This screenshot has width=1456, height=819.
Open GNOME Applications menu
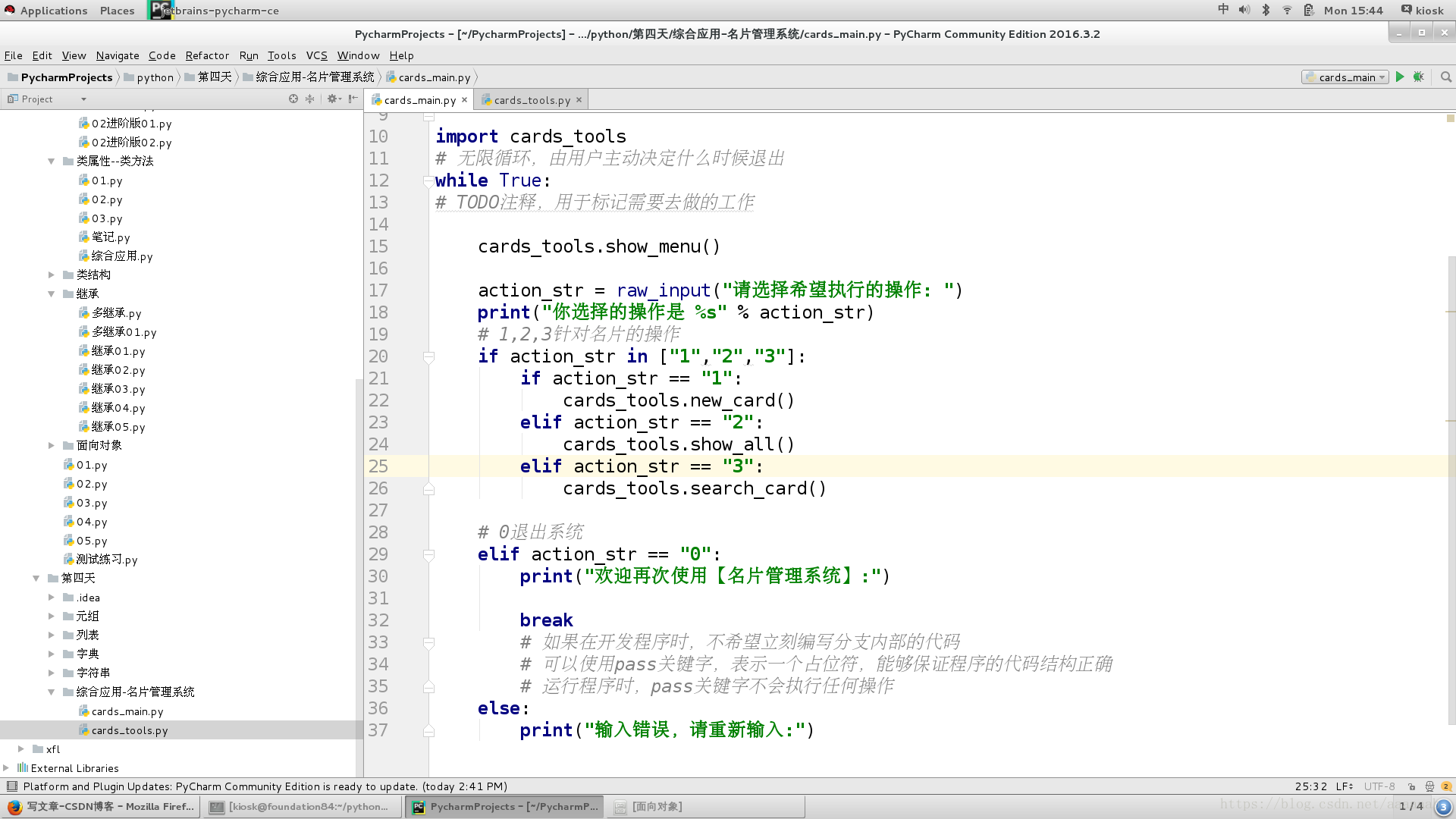[53, 11]
